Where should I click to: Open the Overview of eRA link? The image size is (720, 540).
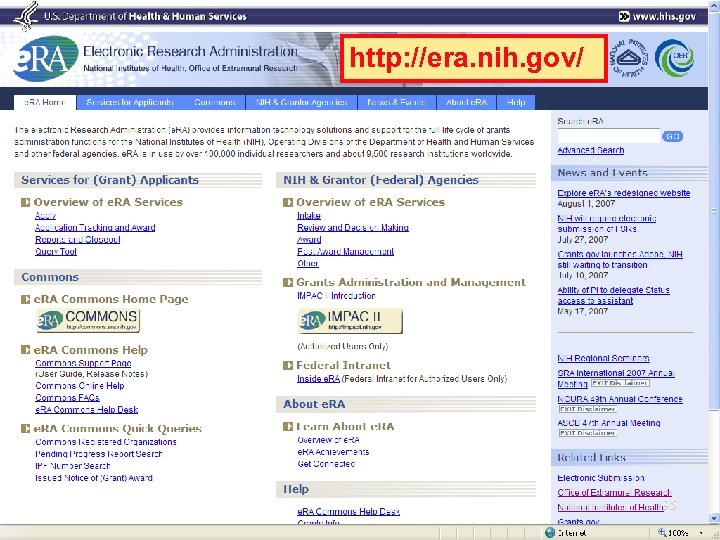point(328,440)
